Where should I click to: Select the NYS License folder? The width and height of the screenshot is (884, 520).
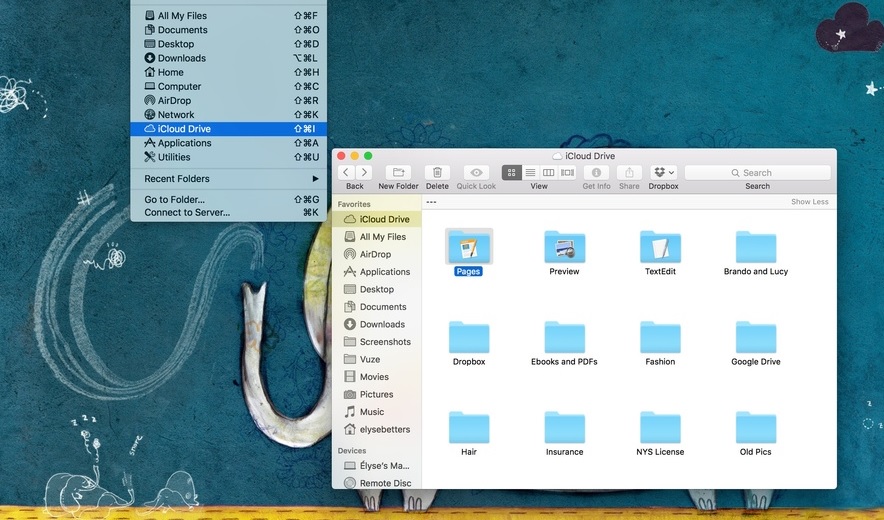pos(660,428)
